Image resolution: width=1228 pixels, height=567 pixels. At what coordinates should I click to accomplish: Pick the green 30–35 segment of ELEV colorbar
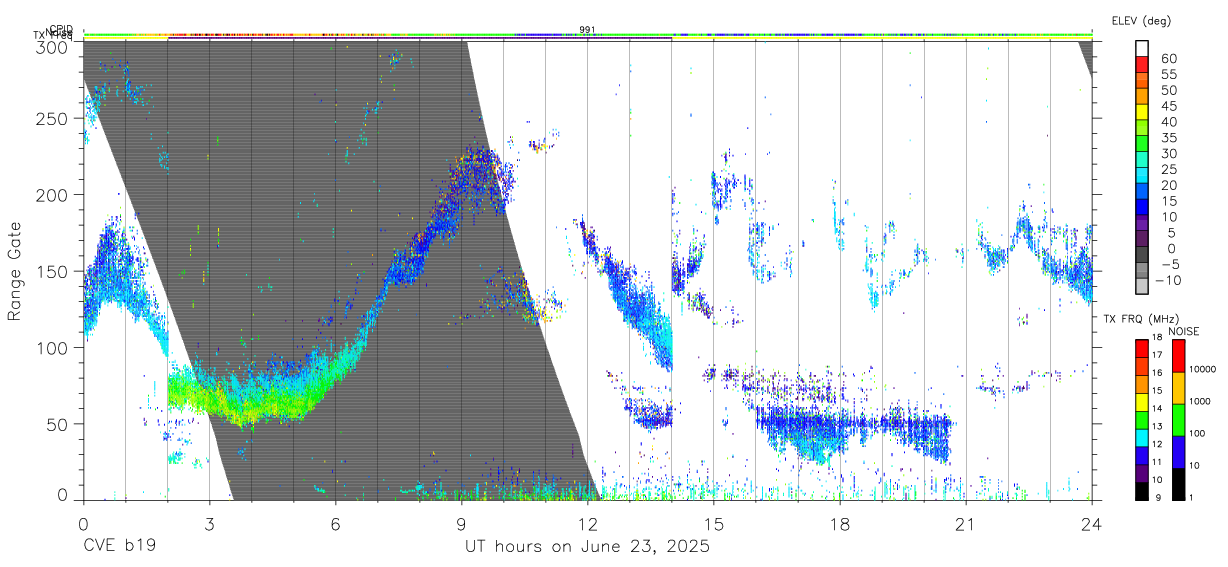1141,145
